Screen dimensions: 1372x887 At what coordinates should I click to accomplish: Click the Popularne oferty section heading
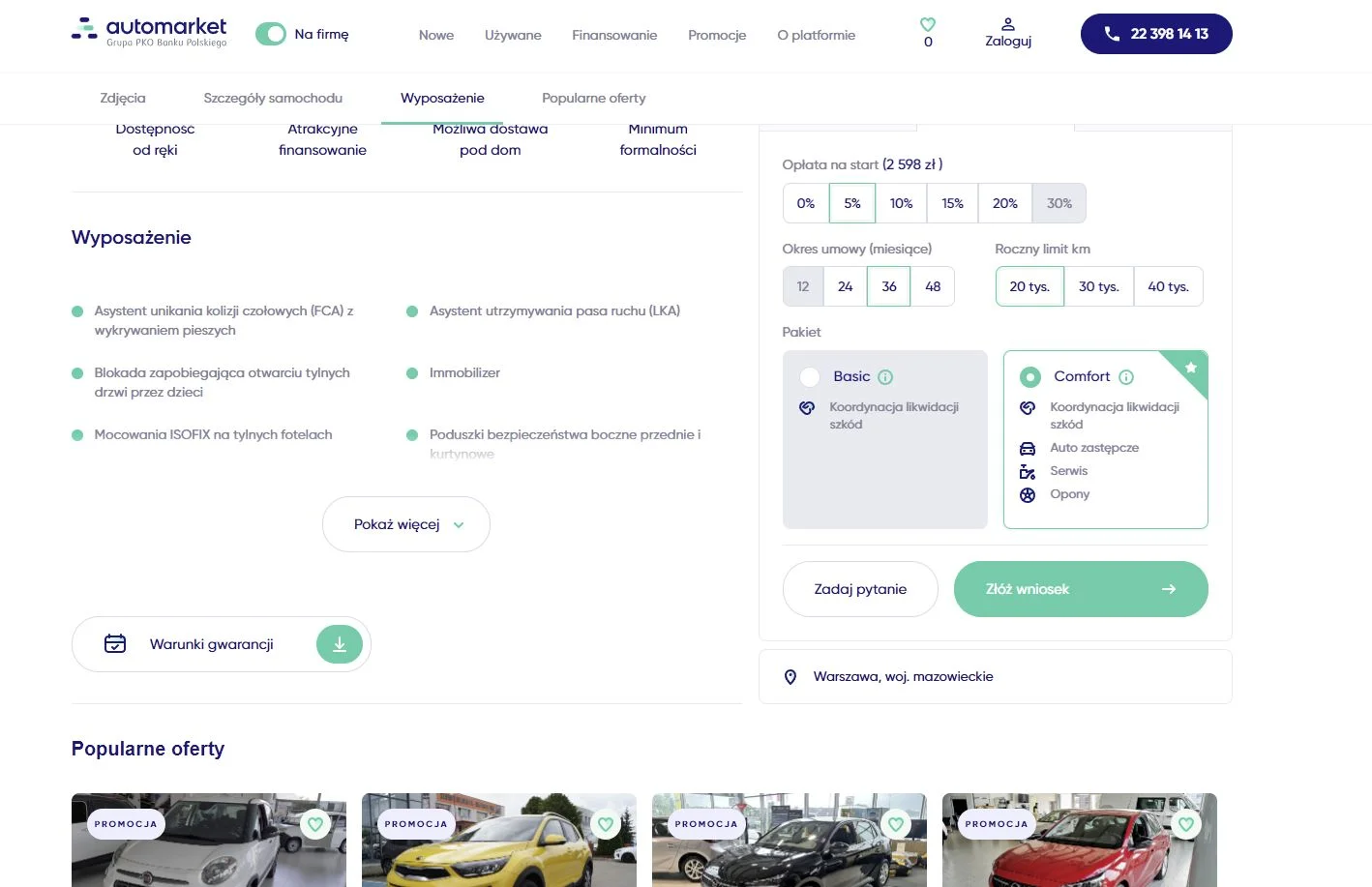point(148,749)
